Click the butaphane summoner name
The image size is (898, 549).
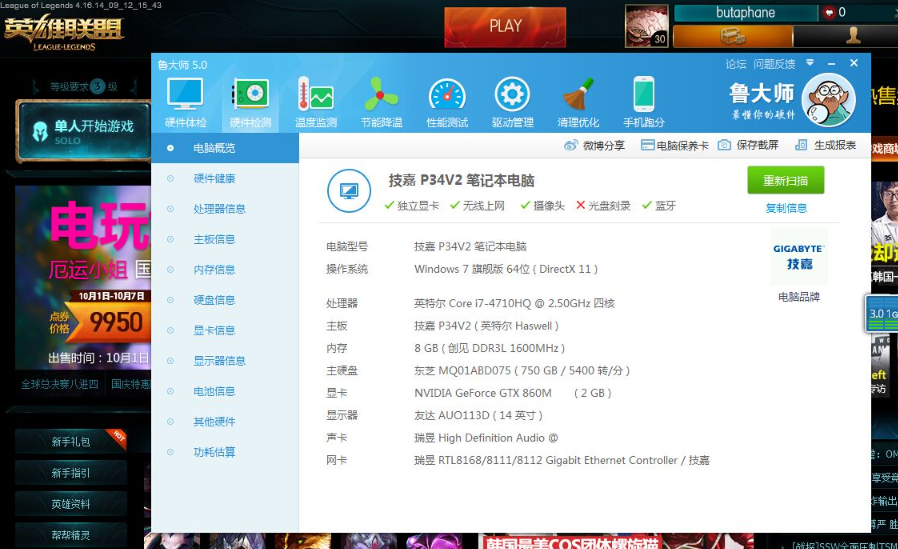pyautogui.click(x=746, y=13)
